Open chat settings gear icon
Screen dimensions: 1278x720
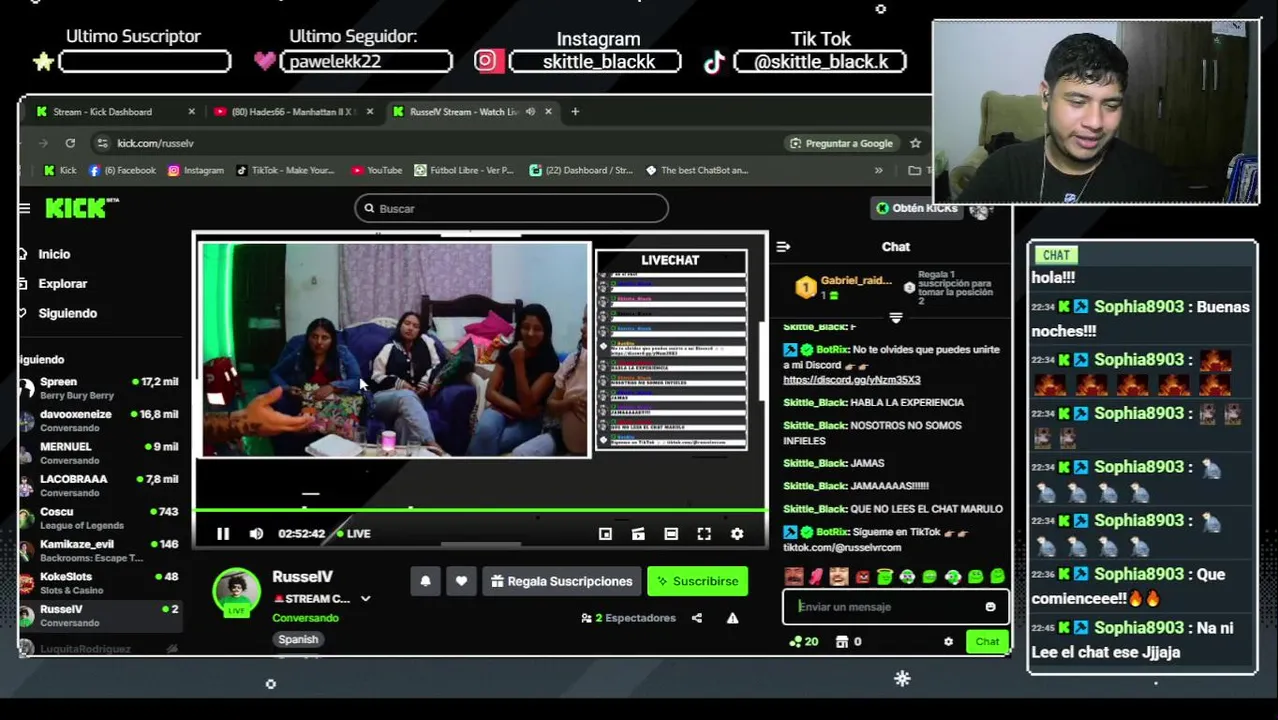(948, 642)
